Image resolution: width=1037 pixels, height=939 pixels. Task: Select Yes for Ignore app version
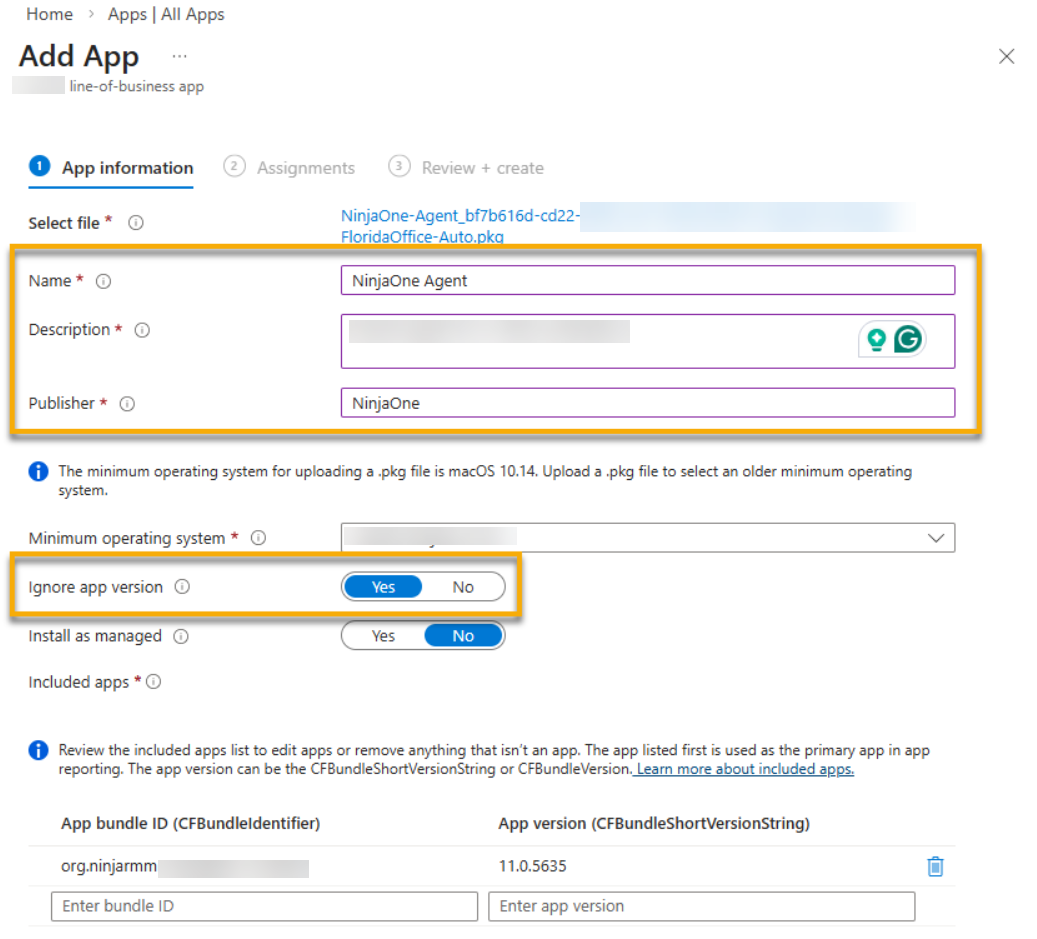383,587
